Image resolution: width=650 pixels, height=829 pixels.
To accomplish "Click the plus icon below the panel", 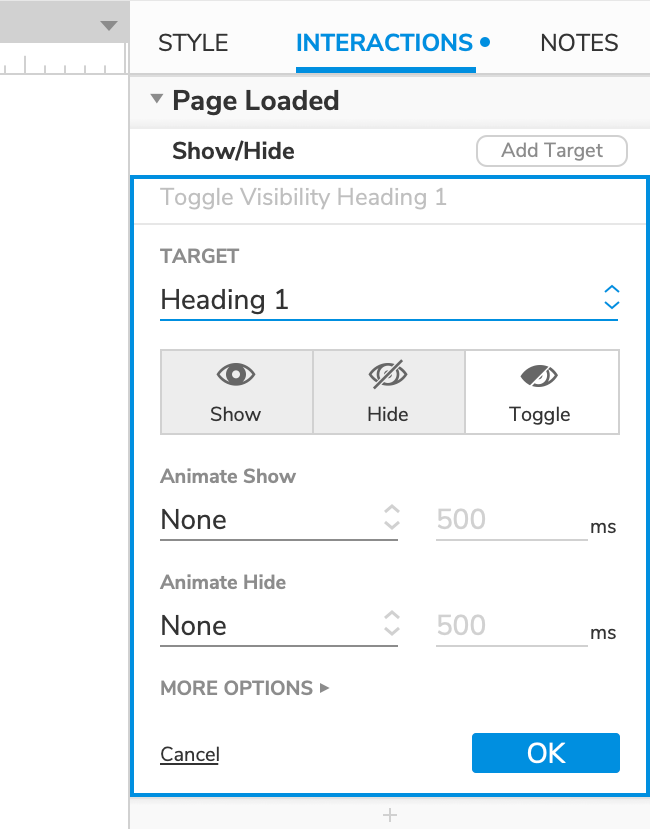I will click(390, 816).
